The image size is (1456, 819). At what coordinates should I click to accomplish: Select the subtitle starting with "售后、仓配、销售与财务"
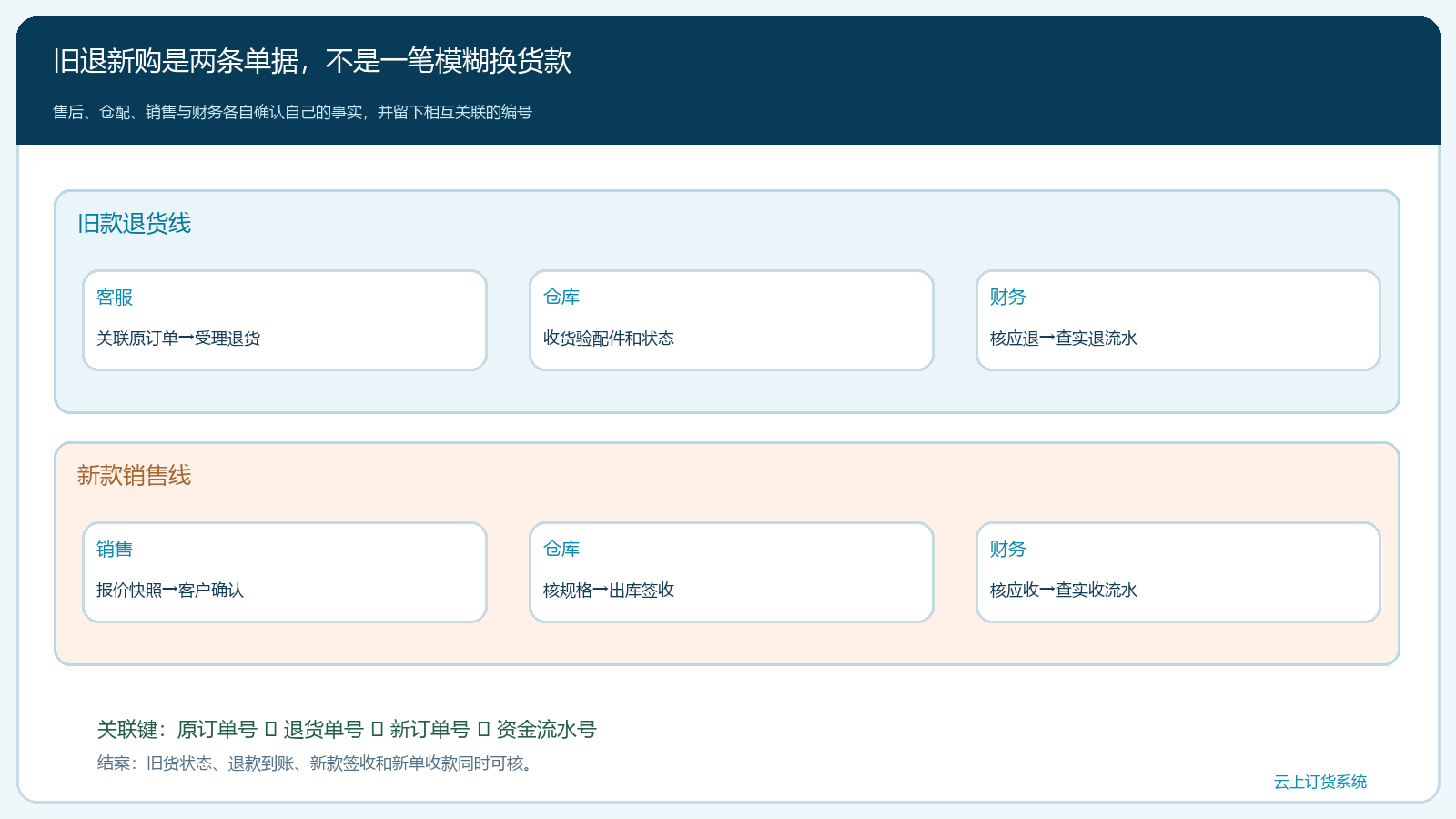click(292, 112)
